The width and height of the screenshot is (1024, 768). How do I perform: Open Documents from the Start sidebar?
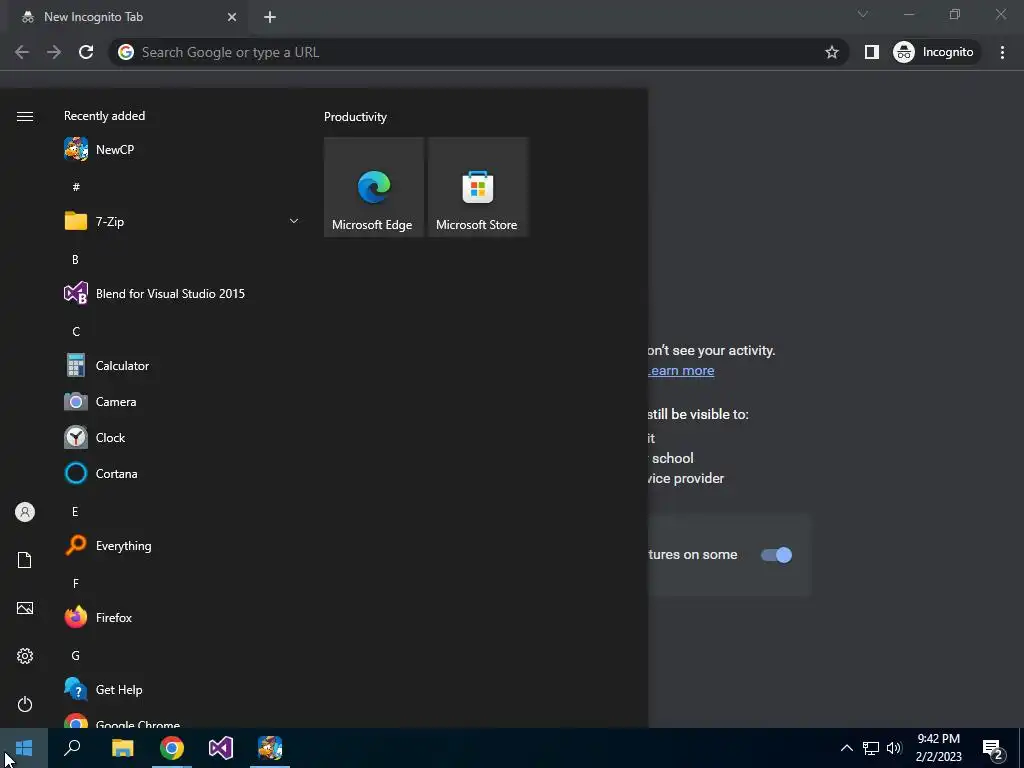click(x=25, y=560)
